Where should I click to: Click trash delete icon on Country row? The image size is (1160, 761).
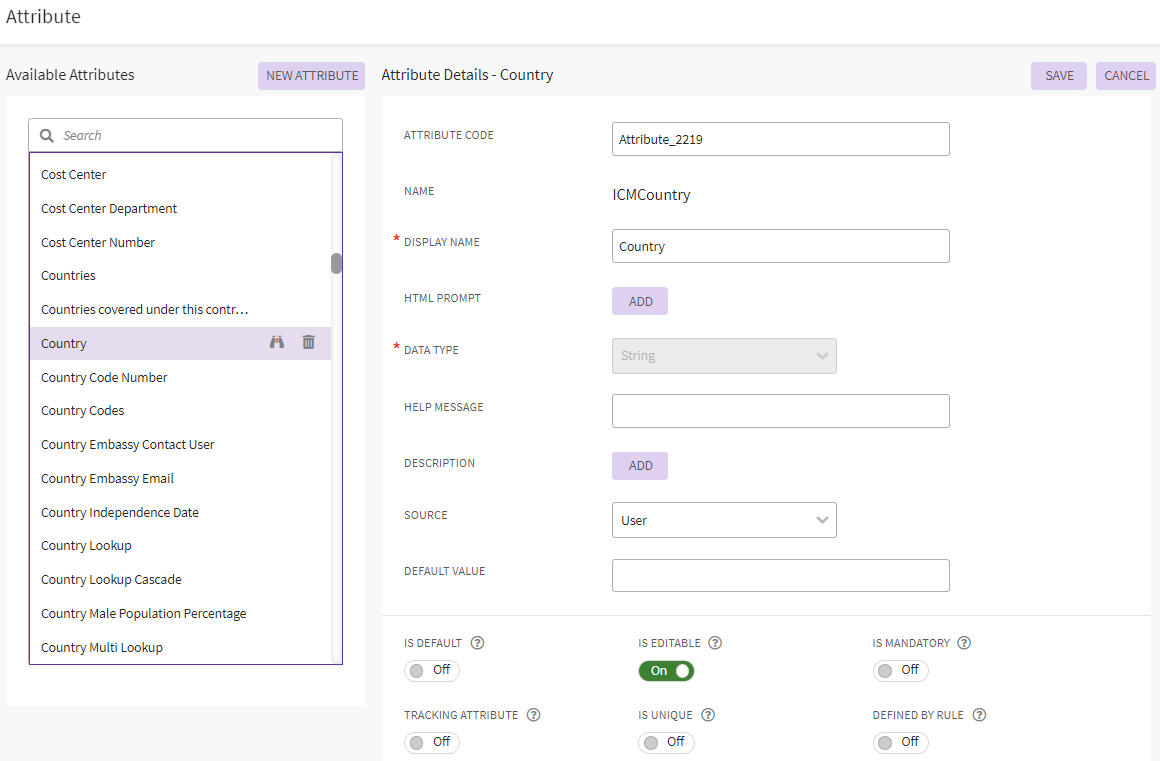point(309,342)
